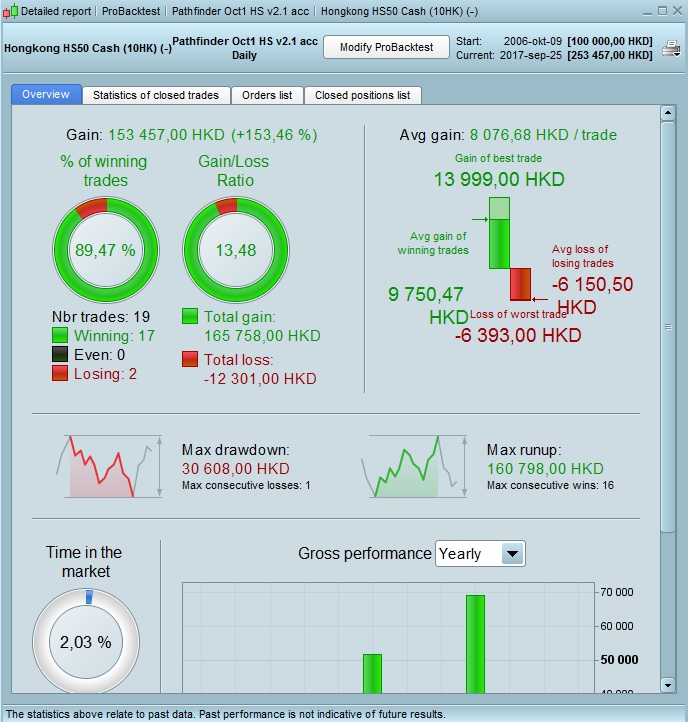Click the Max drawdown red chart thumbnail
688x722 pixels.
(x=110, y=466)
